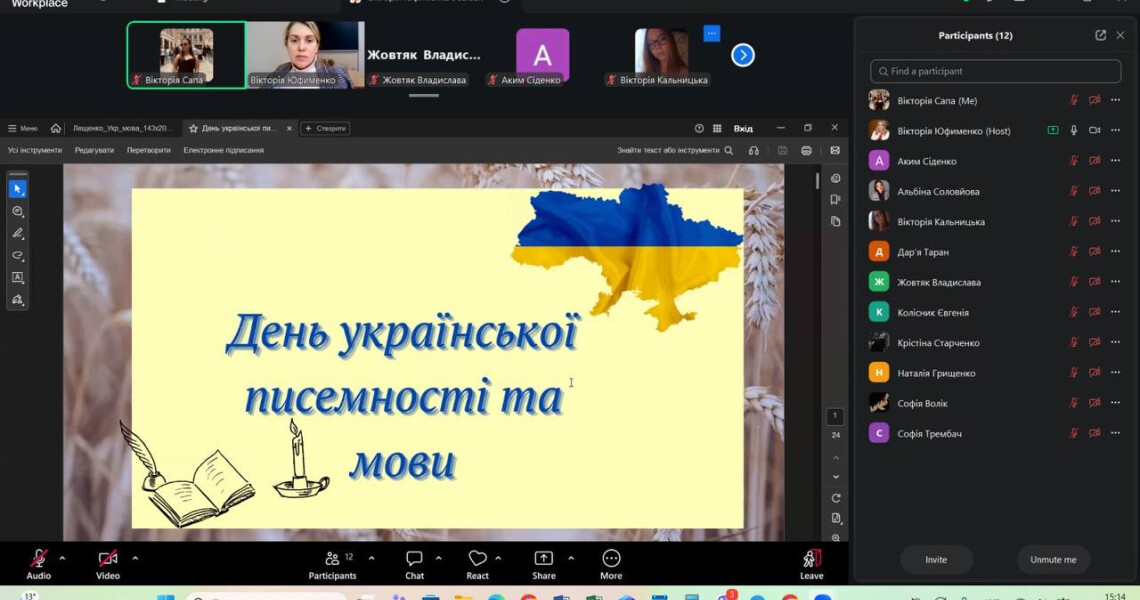Go to Home icon in PDF viewer
Screen dimensions: 1140x600
[x=55, y=128]
